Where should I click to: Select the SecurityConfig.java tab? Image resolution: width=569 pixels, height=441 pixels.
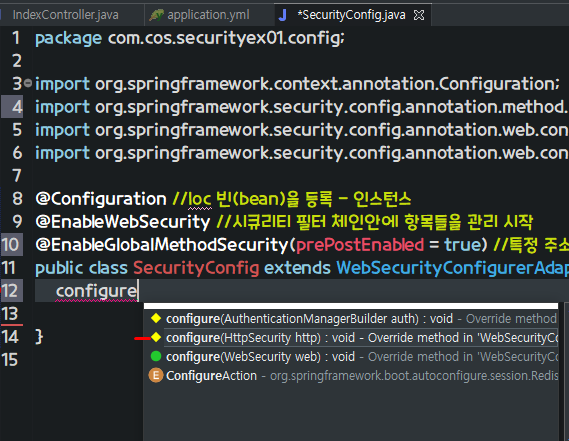click(x=351, y=15)
